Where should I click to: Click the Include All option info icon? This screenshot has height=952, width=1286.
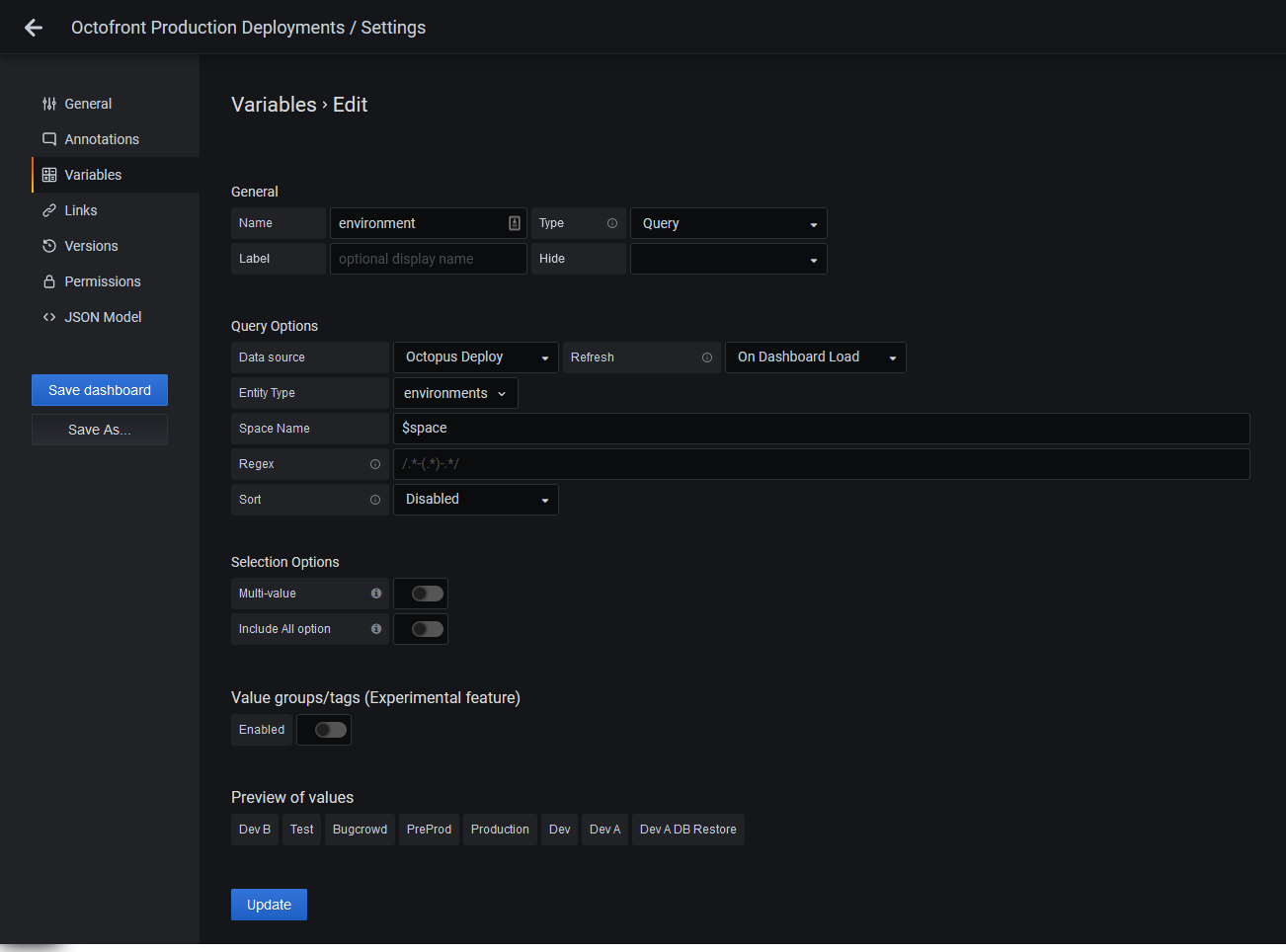376,629
